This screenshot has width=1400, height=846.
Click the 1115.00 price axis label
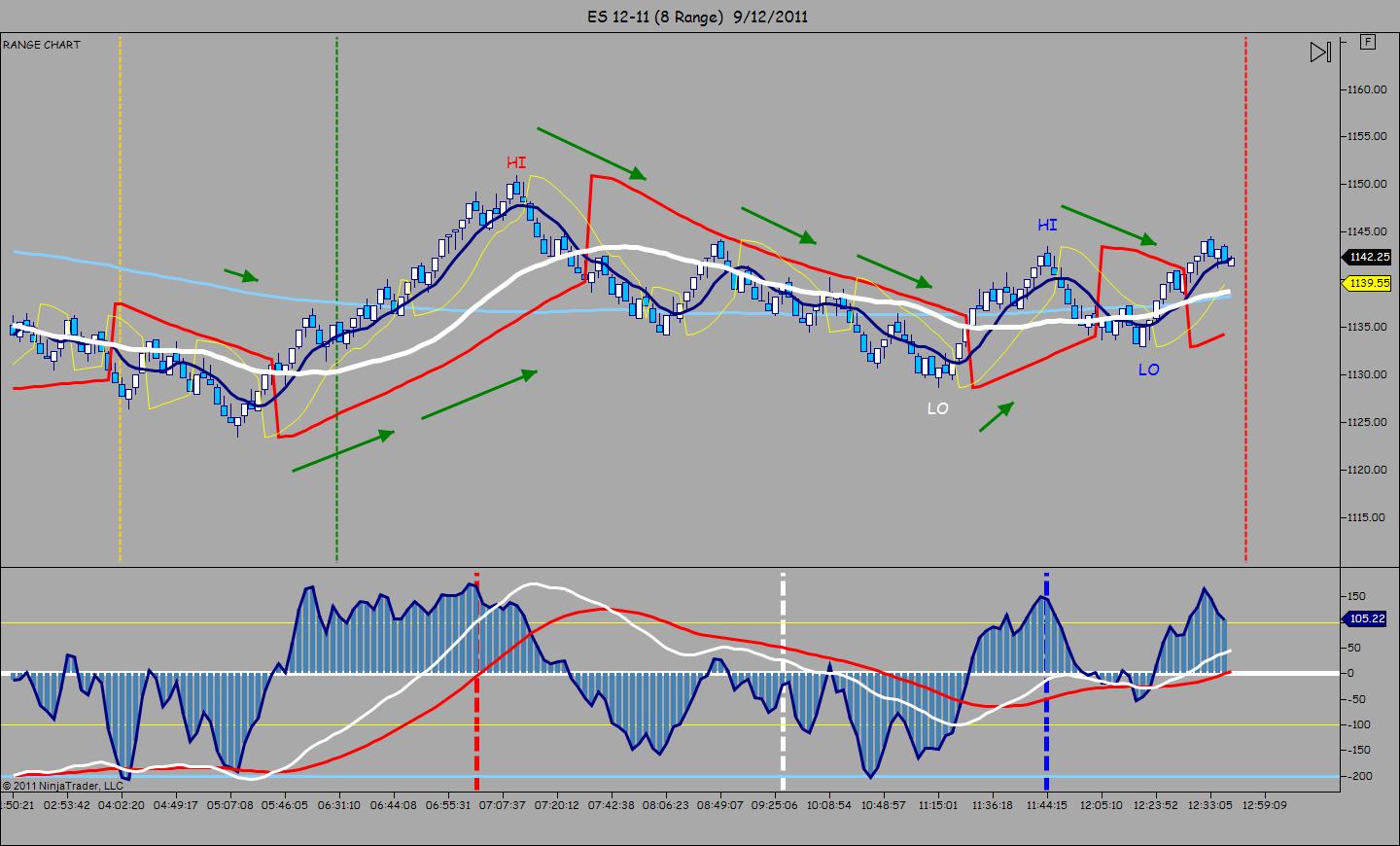(1367, 518)
